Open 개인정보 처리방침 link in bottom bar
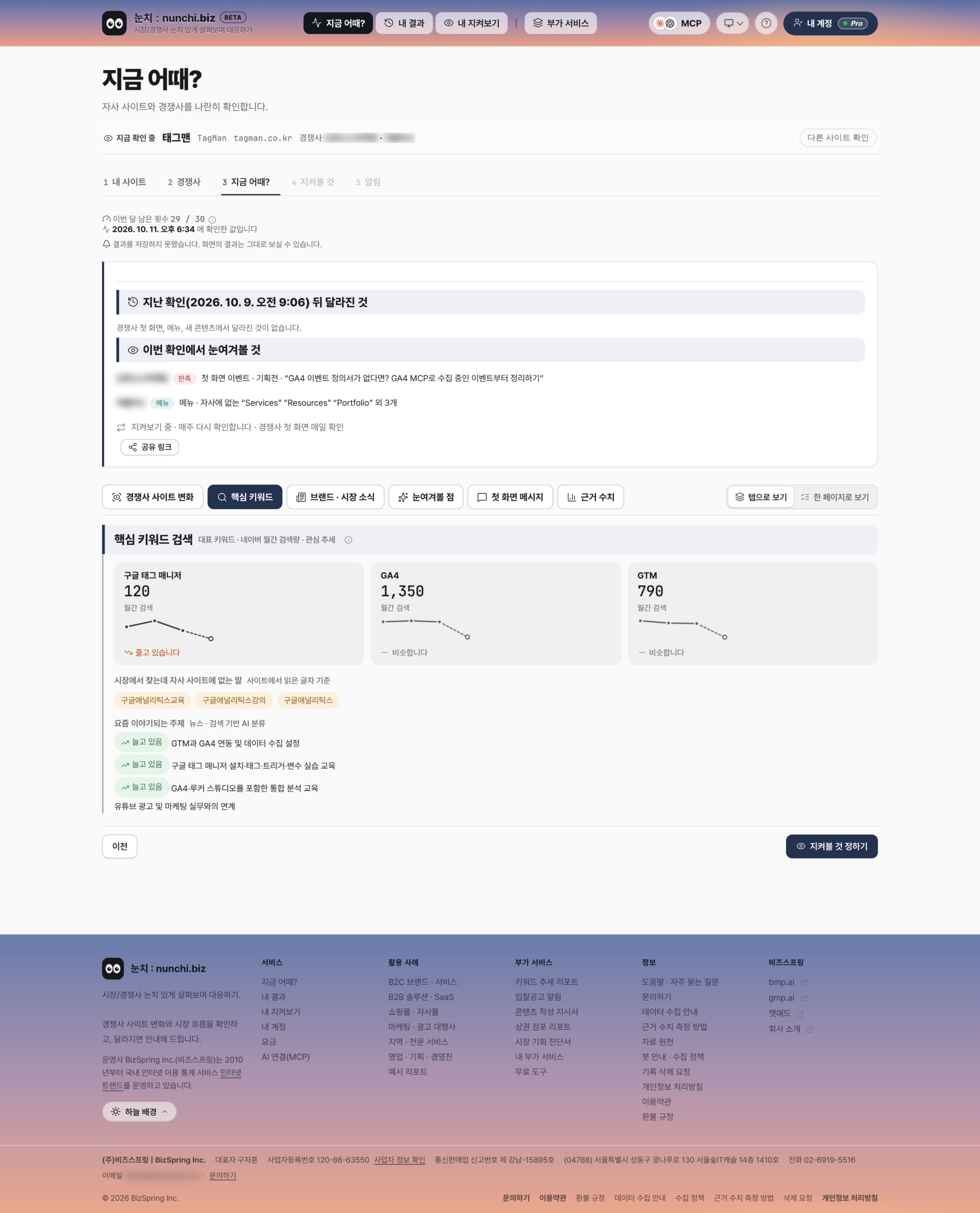 [849, 1197]
